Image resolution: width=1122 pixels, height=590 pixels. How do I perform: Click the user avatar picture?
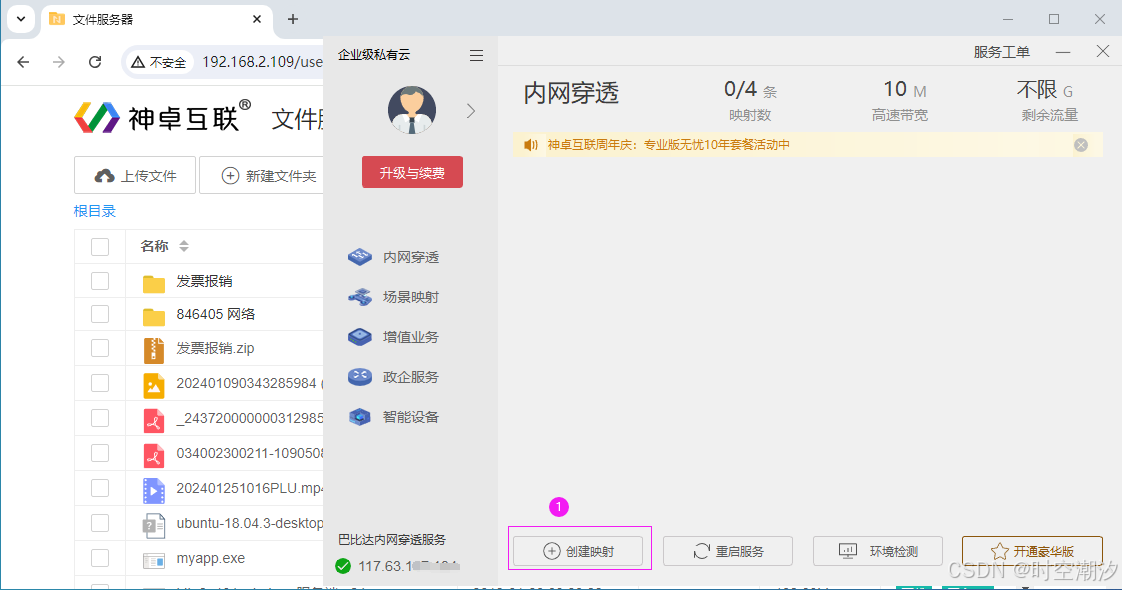click(412, 110)
